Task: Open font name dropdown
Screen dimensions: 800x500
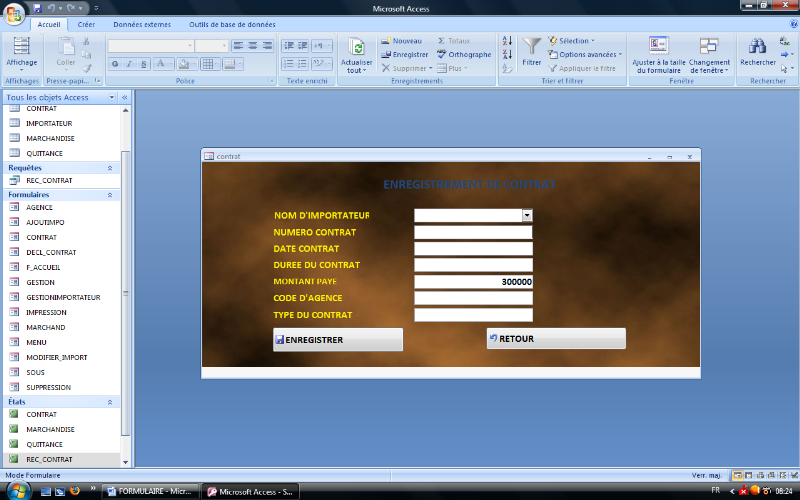Action: click(x=190, y=46)
